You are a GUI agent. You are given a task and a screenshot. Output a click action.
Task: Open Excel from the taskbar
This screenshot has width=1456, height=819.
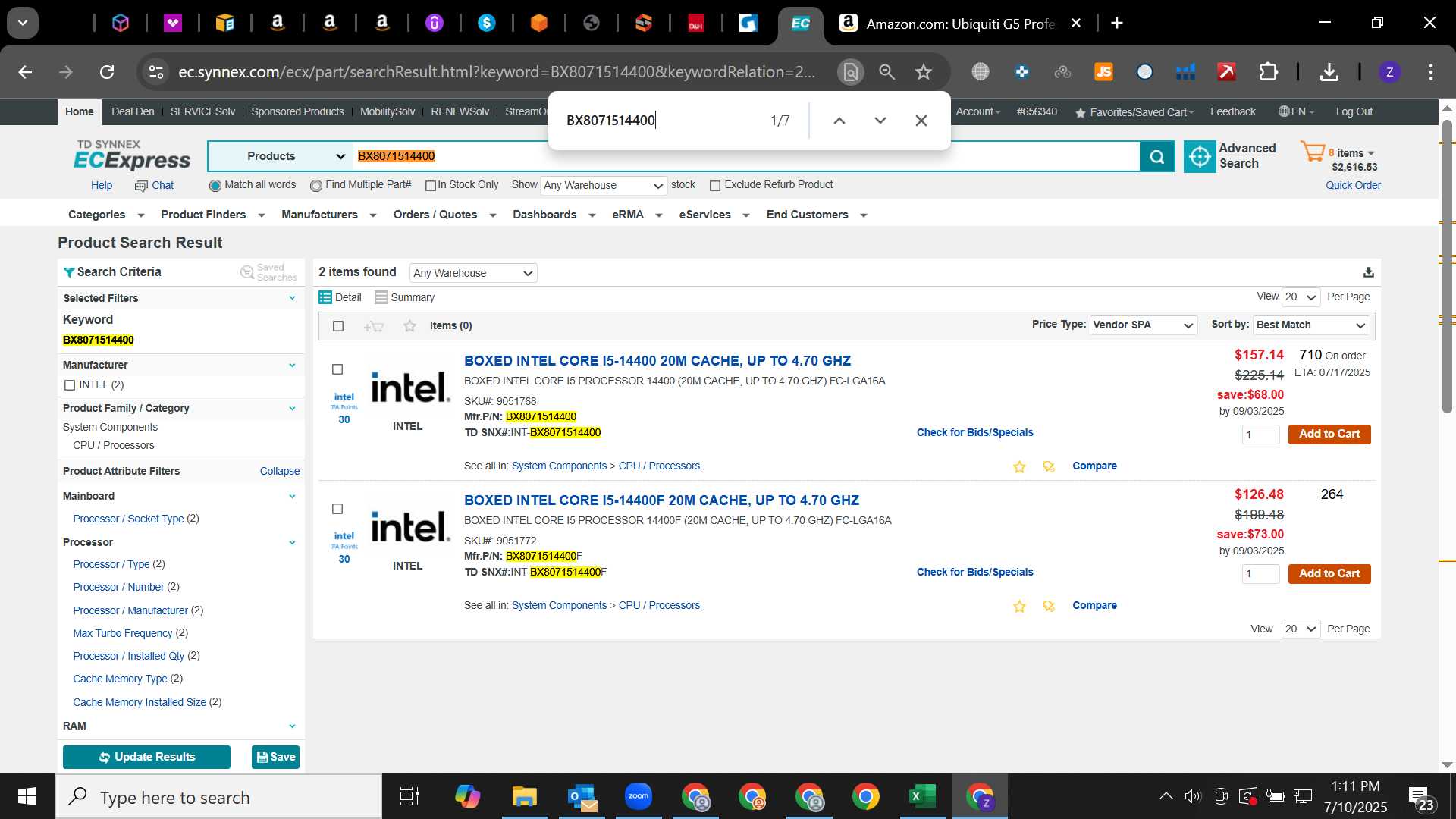click(922, 796)
